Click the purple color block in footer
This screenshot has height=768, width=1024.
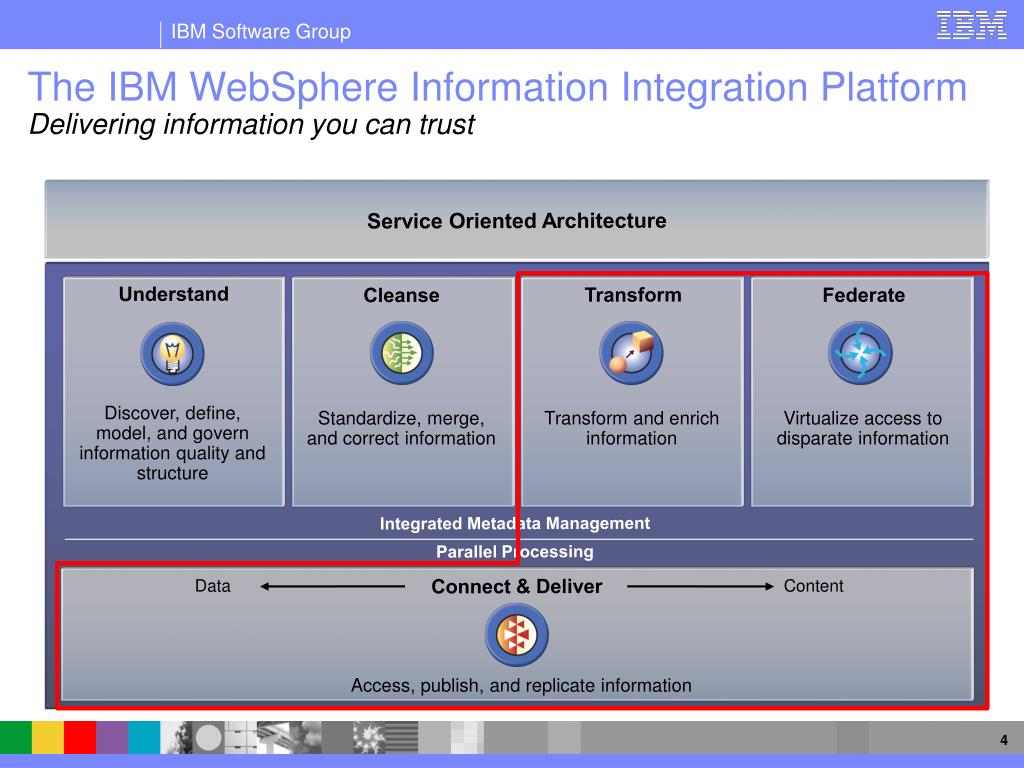112,737
